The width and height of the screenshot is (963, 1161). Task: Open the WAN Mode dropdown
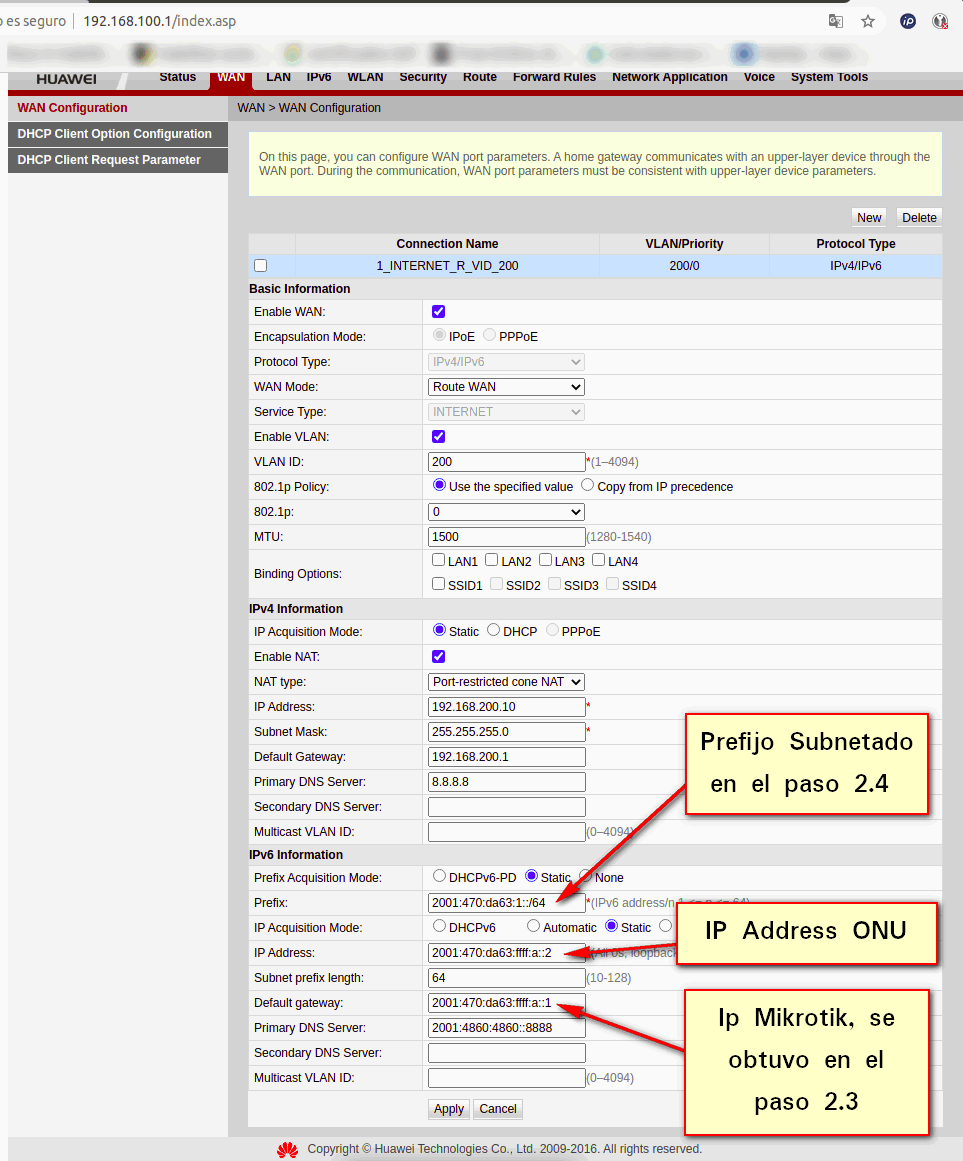click(x=506, y=387)
